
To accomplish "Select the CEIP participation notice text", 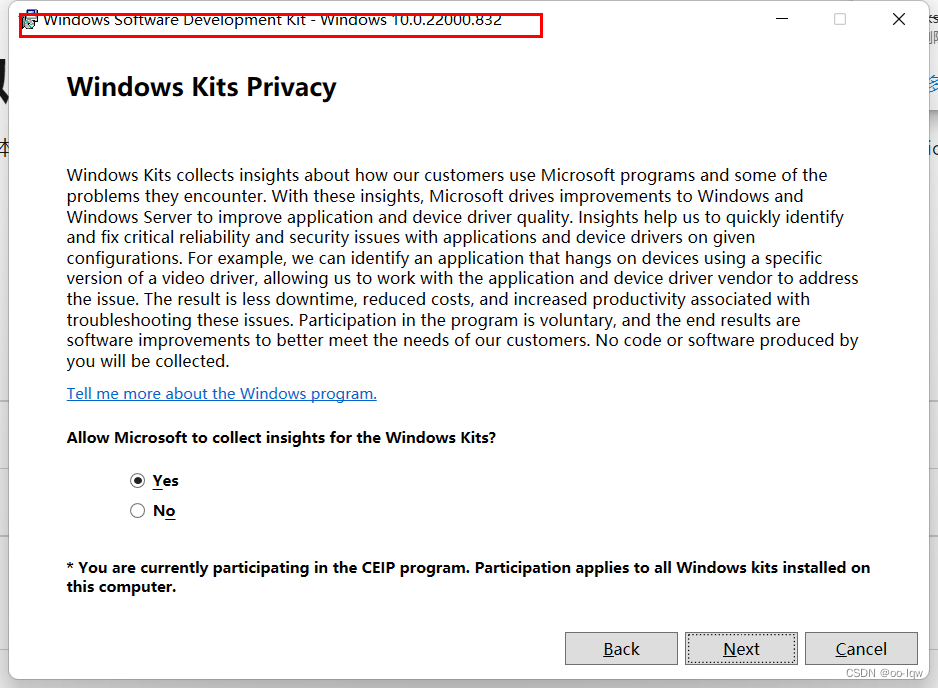I will pyautogui.click(x=467, y=576).
